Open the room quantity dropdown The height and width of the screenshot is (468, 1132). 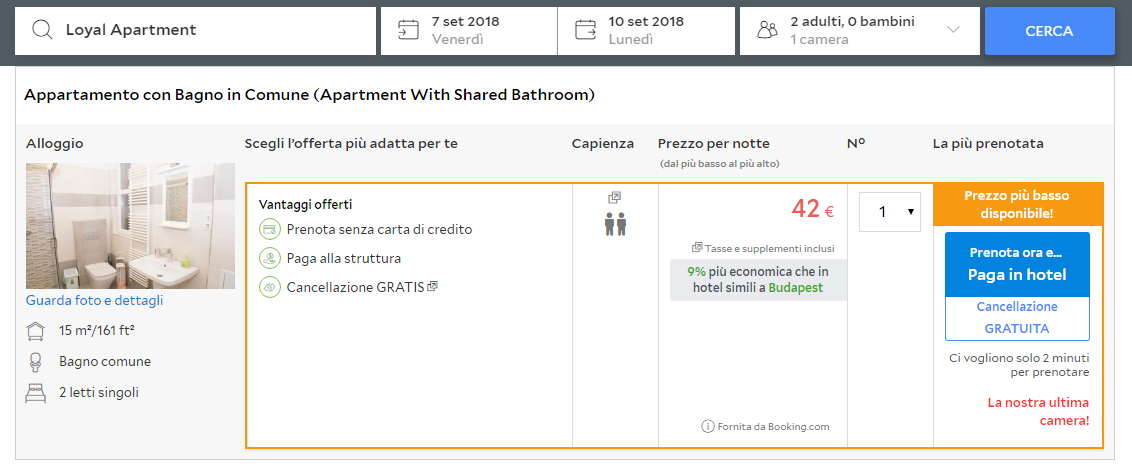click(890, 212)
